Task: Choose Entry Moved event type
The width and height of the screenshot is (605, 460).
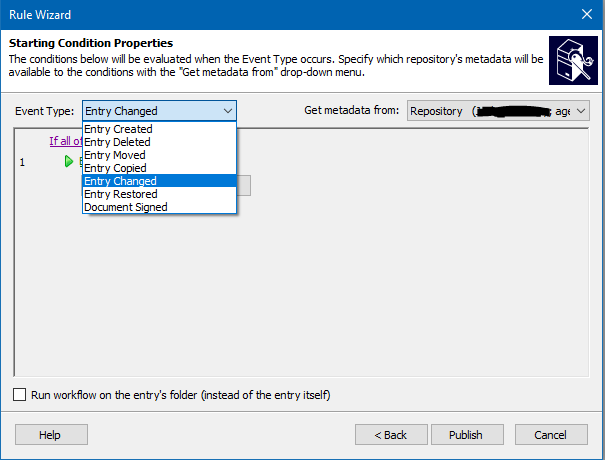Action: (x=159, y=155)
